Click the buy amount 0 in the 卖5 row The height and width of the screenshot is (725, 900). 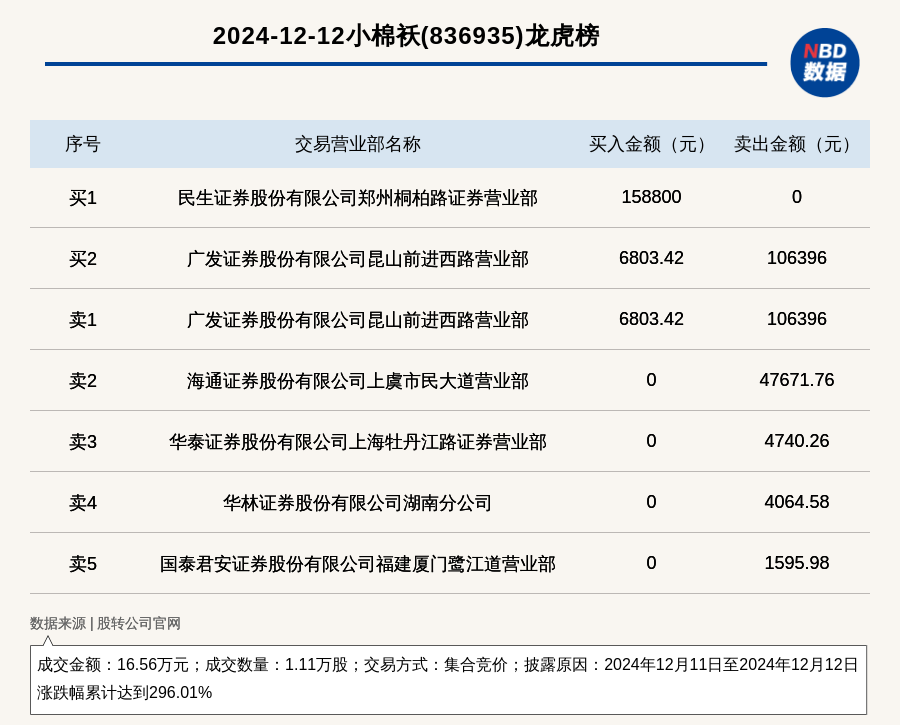651,563
